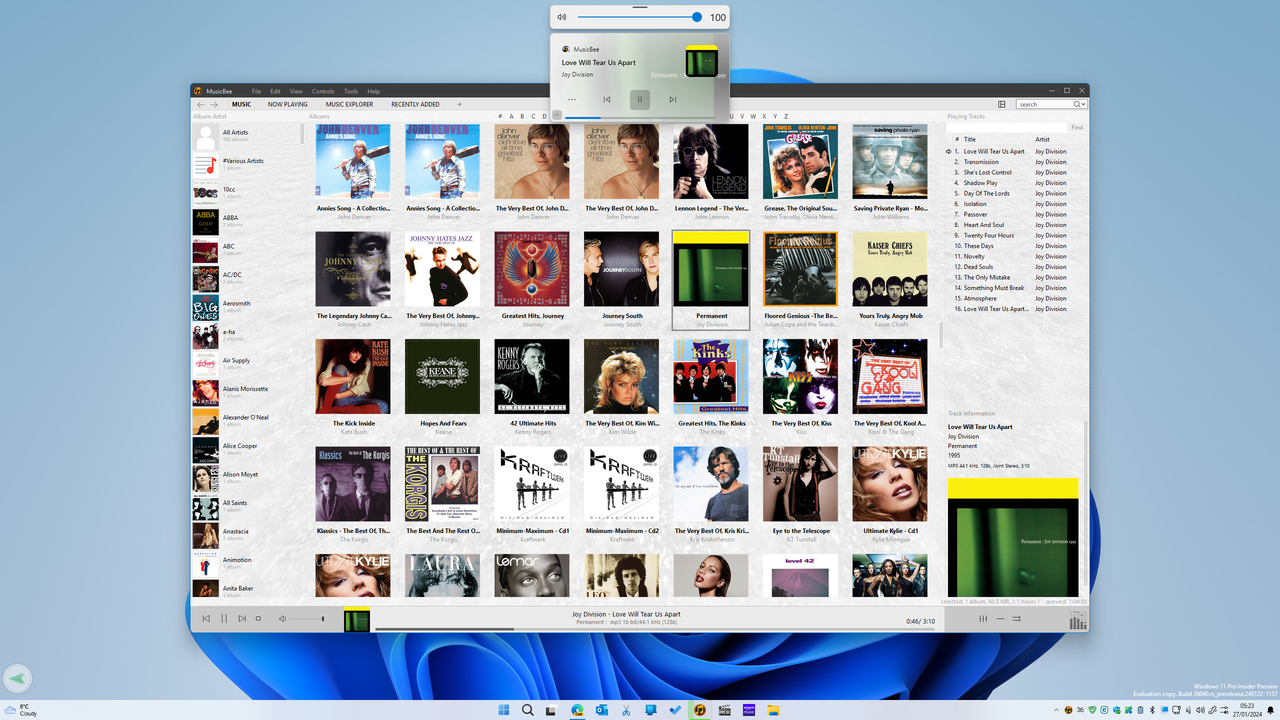Click the more options ellipsis in the mini player

pos(572,99)
